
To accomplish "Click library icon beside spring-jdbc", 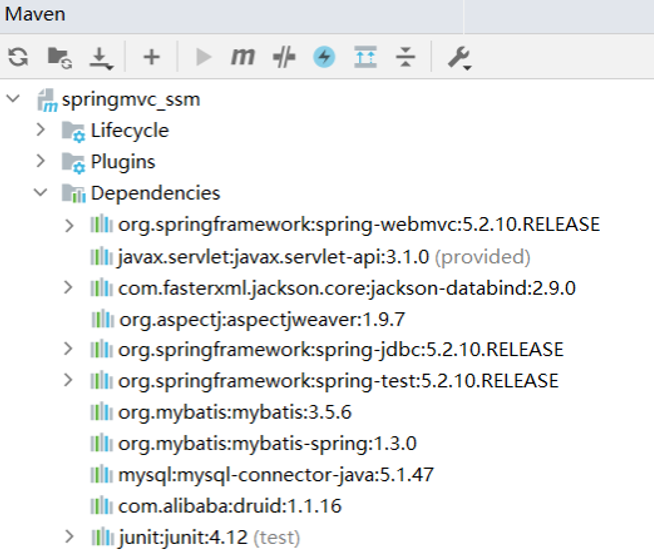I will click(101, 349).
